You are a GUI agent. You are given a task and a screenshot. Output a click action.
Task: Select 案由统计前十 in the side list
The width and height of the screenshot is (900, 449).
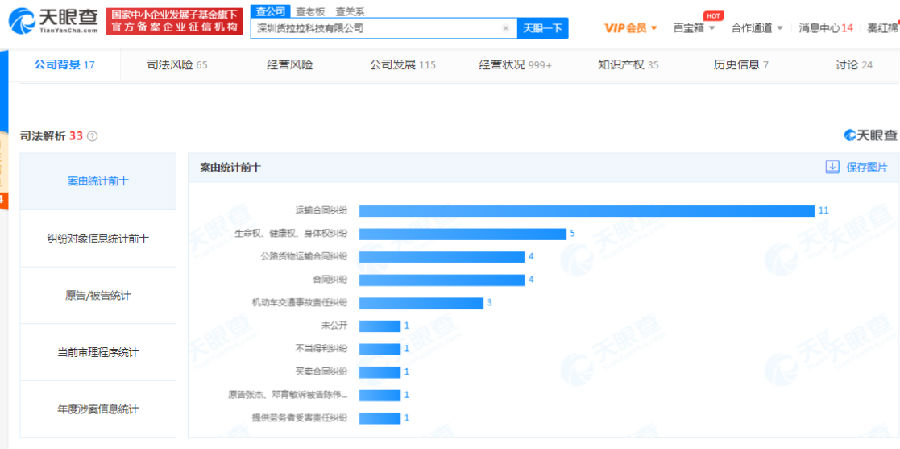(98, 181)
